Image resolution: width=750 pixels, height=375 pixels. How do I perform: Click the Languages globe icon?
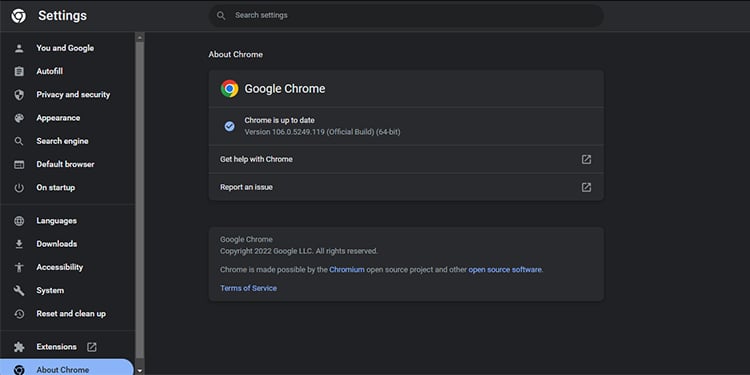click(x=19, y=221)
